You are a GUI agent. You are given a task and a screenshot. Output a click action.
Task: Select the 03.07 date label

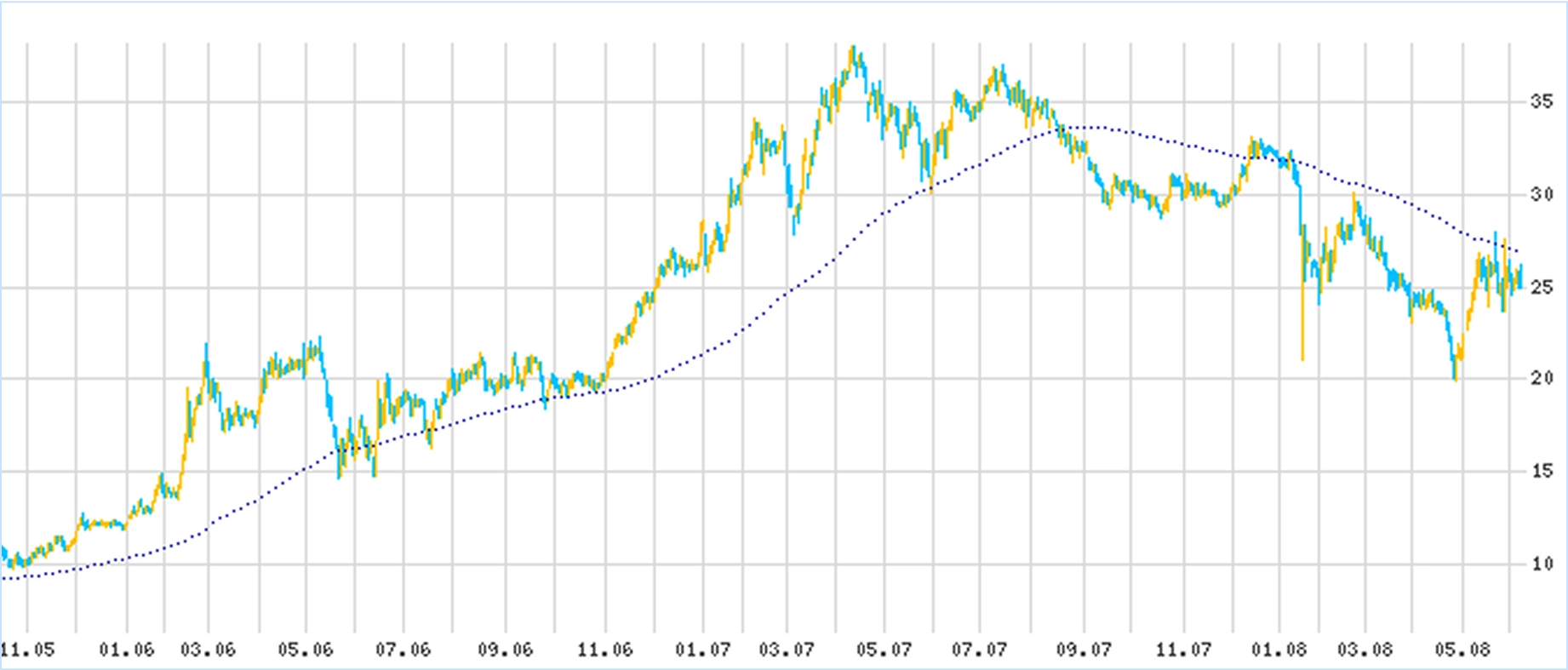coord(787,650)
